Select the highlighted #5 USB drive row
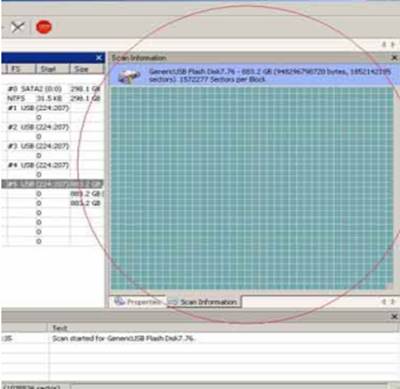Image resolution: width=400 pixels, height=389 pixels. click(x=53, y=184)
